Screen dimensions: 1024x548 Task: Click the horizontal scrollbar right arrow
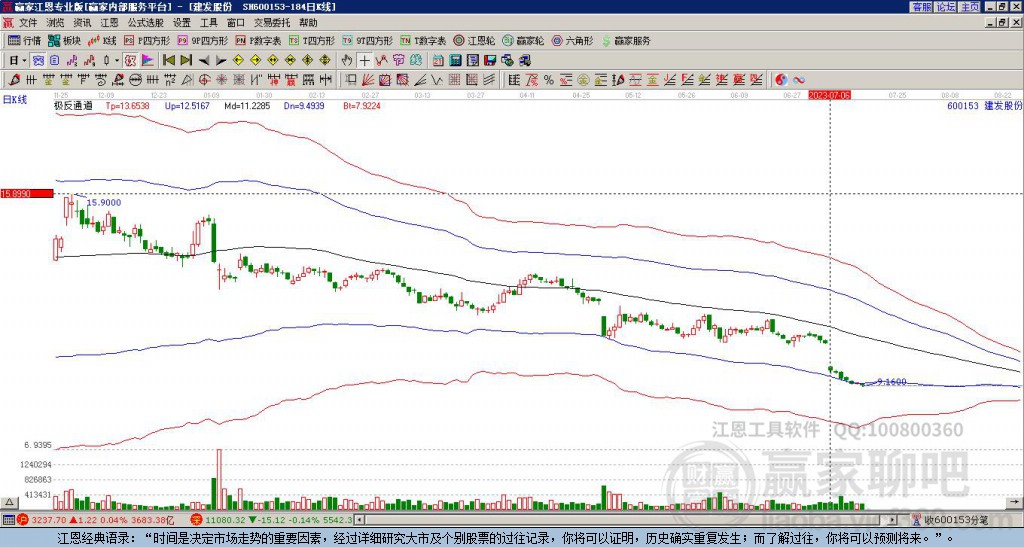[893, 520]
